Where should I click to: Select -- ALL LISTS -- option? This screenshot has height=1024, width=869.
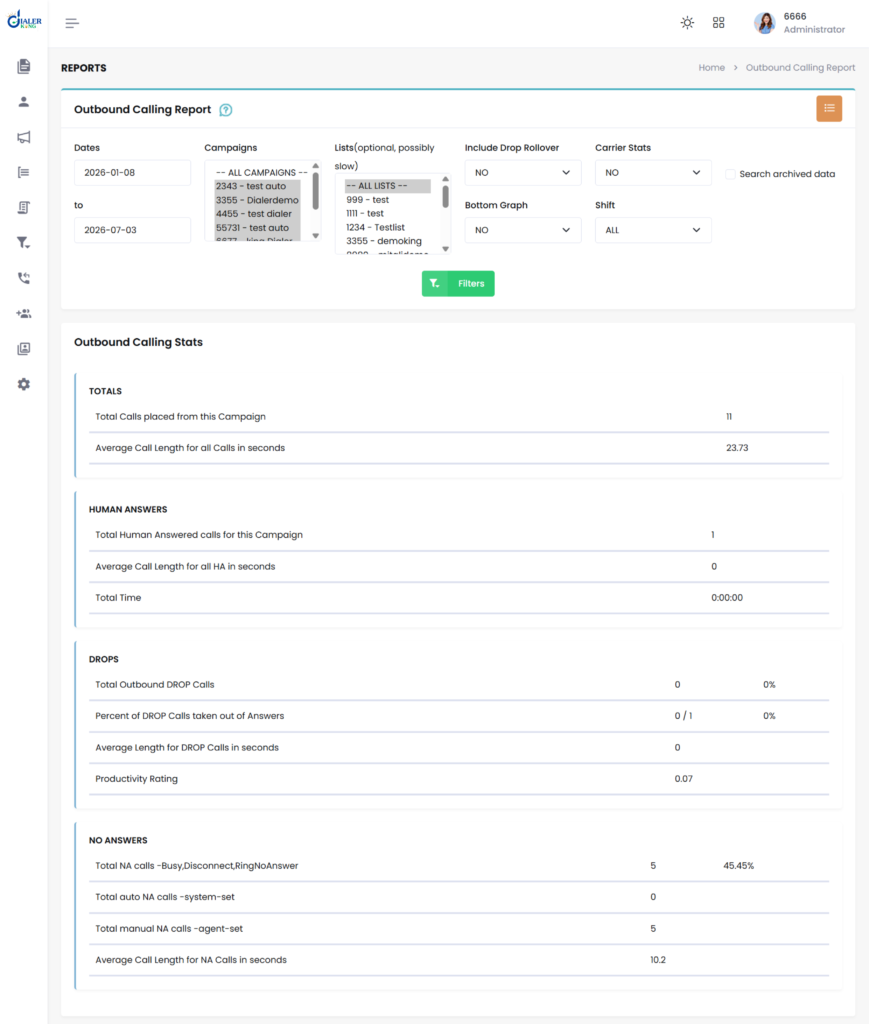tap(388, 186)
